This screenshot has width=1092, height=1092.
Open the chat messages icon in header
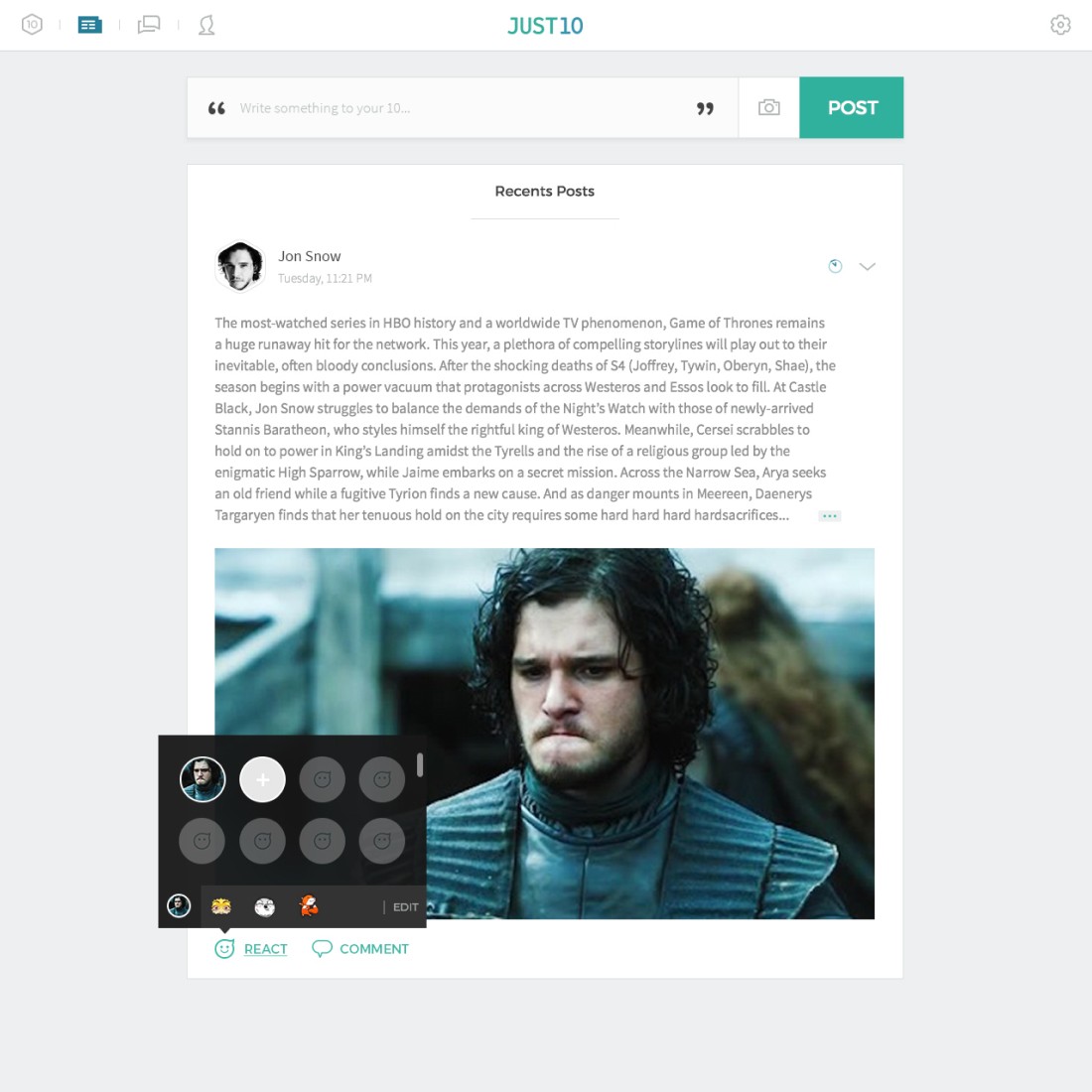(x=149, y=25)
